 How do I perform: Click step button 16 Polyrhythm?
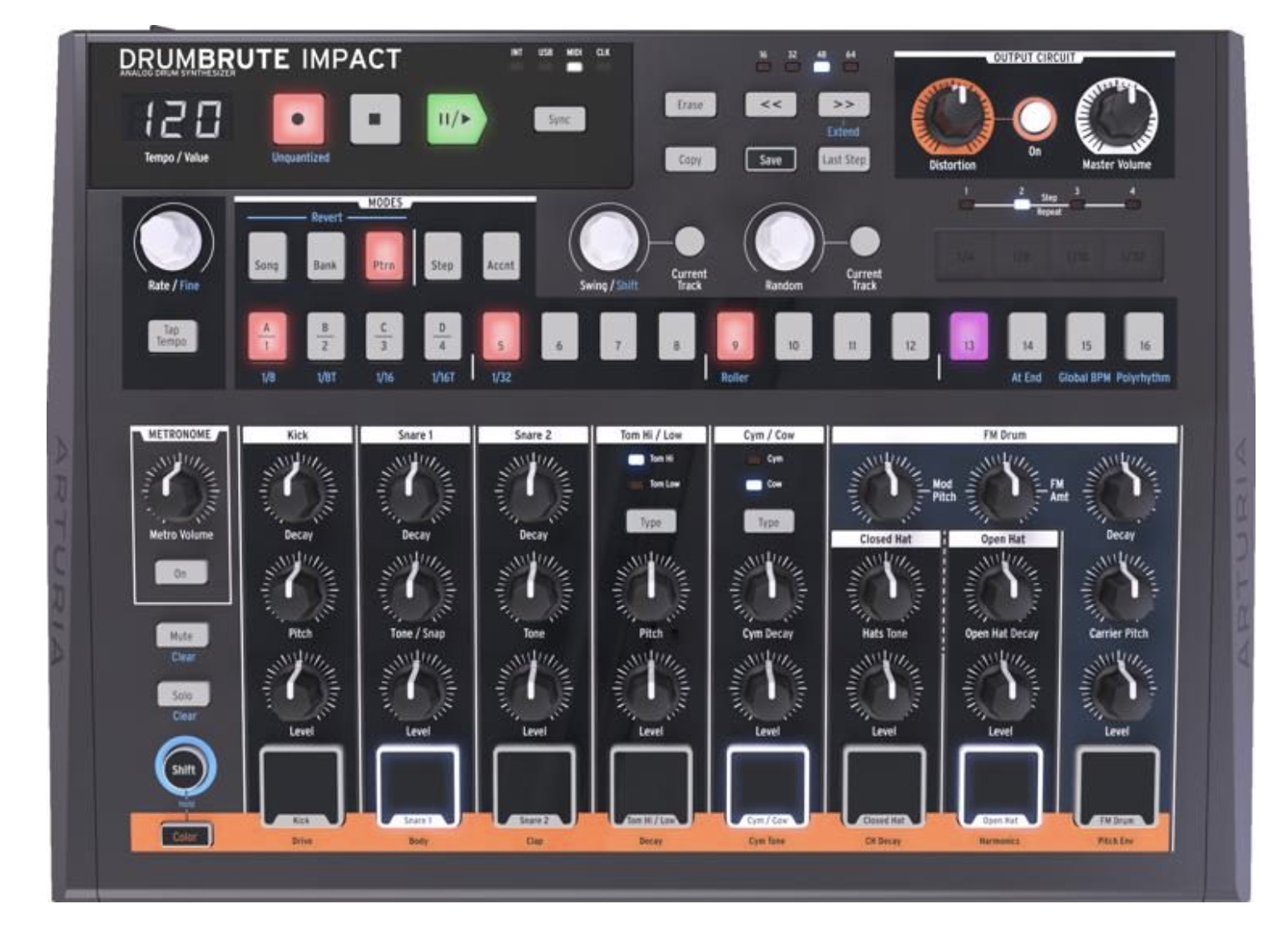1145,336
